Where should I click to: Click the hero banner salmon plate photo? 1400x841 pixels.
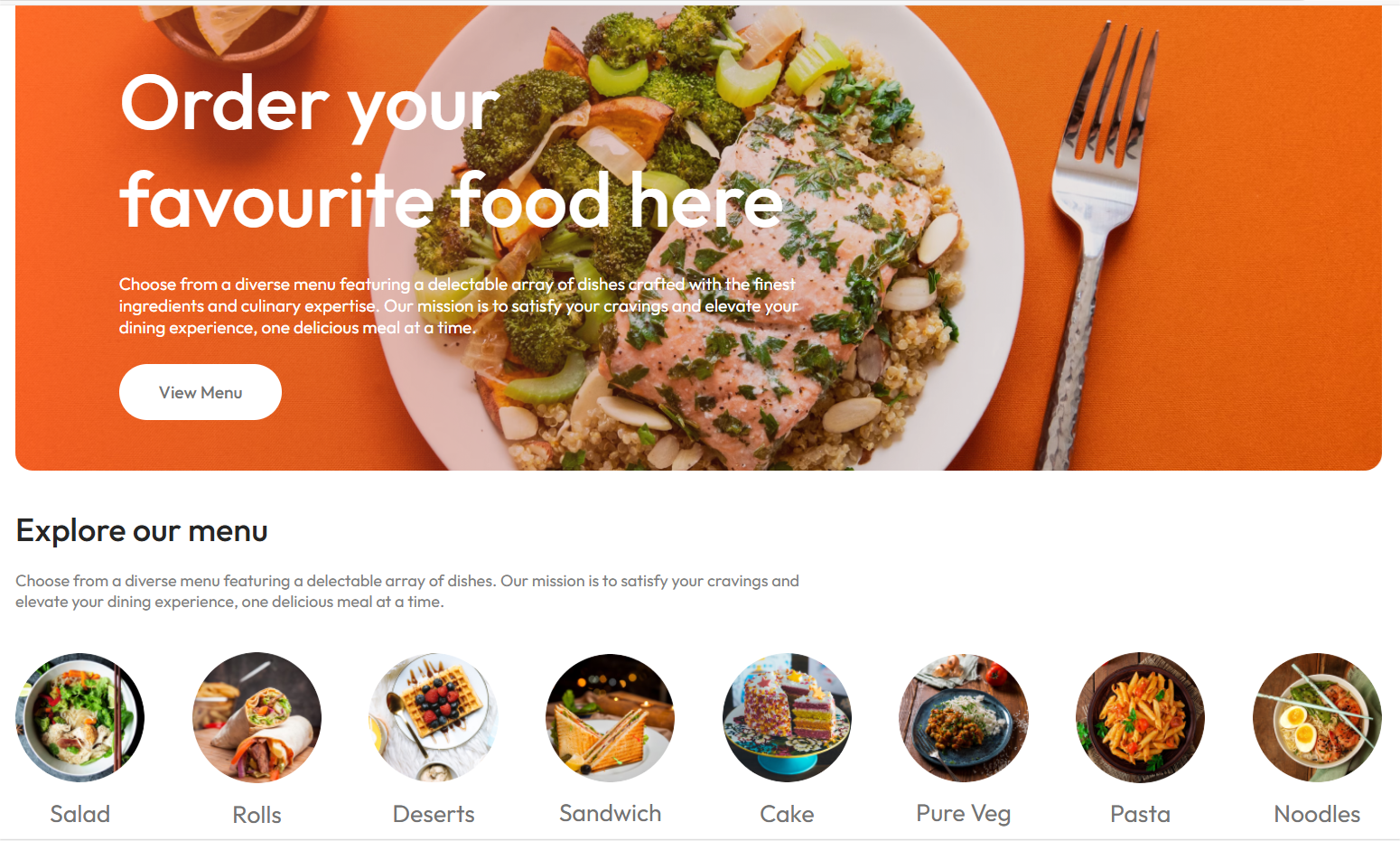(x=698, y=238)
